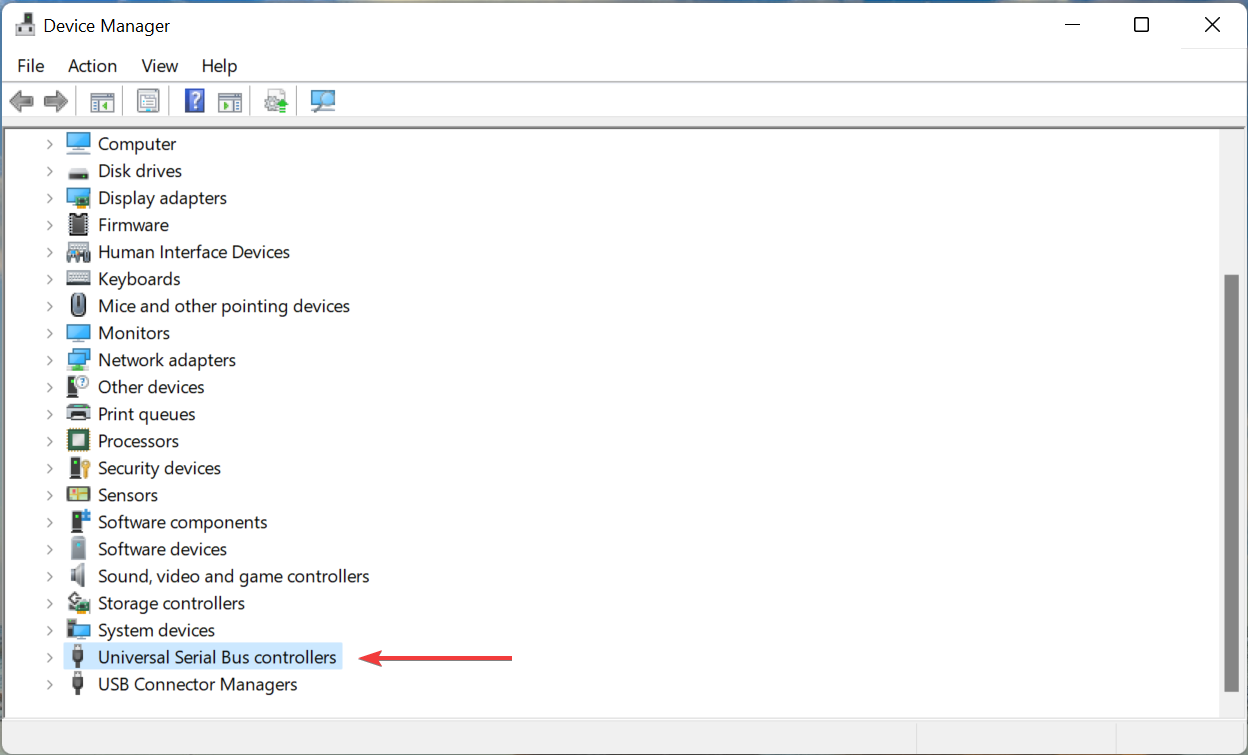Viewport: 1248px width, 755px height.
Task: Click the Mice and pointing devices icon
Action: [x=78, y=306]
